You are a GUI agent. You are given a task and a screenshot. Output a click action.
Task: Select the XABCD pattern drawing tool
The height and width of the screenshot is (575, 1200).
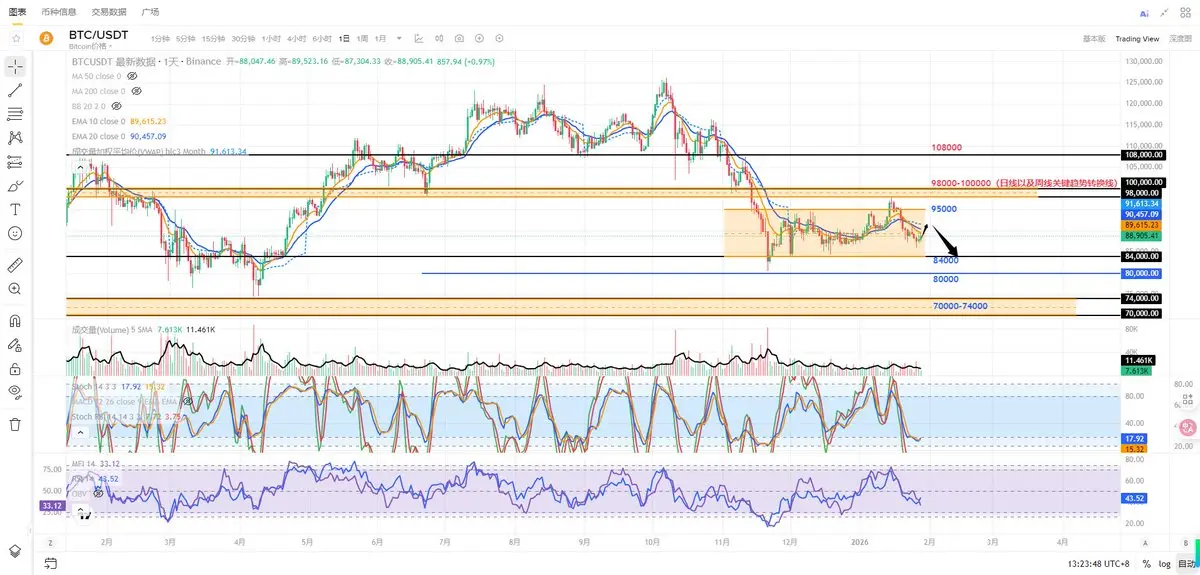(15, 137)
